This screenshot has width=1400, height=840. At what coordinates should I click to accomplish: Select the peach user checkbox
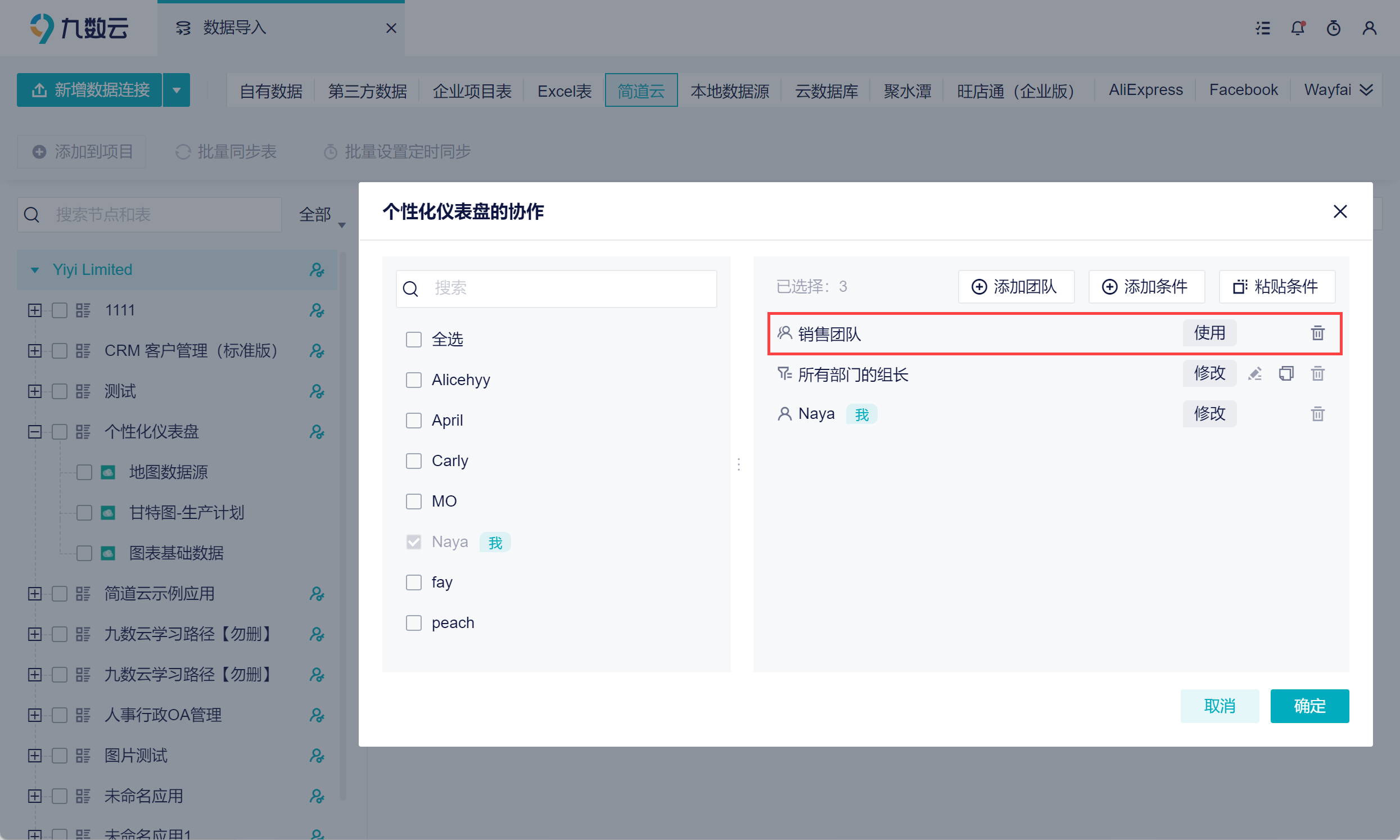(414, 622)
